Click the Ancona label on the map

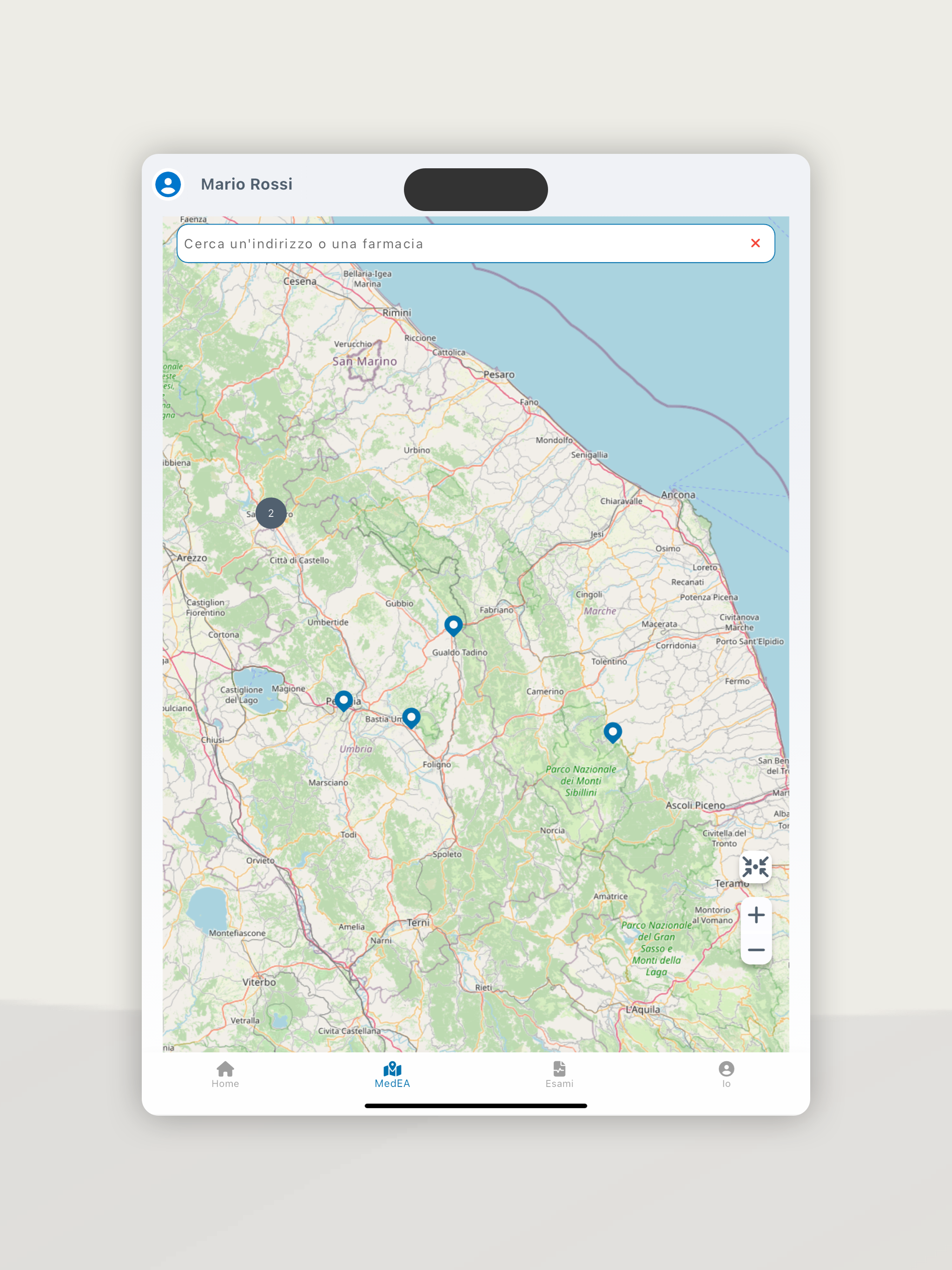click(678, 495)
